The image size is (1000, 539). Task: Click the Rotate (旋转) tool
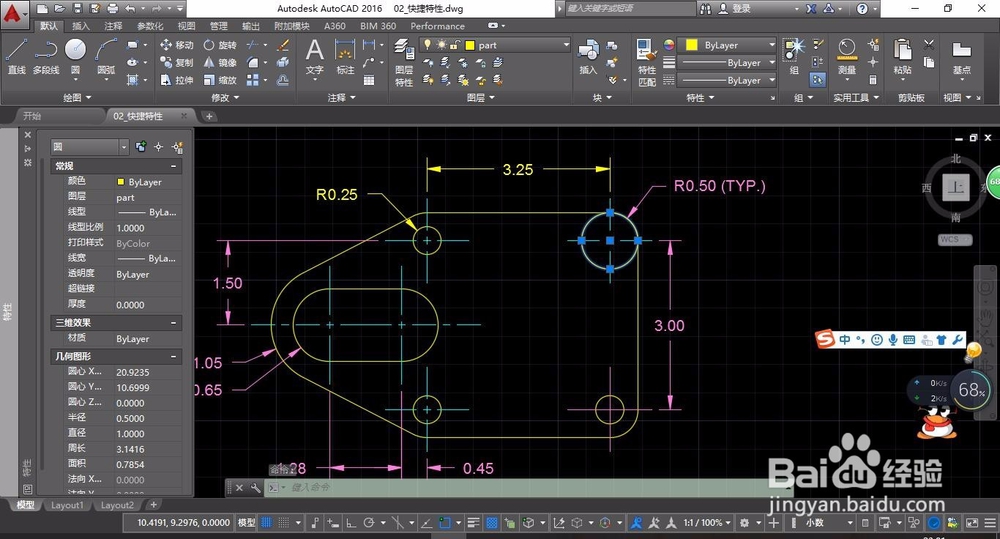(x=220, y=45)
